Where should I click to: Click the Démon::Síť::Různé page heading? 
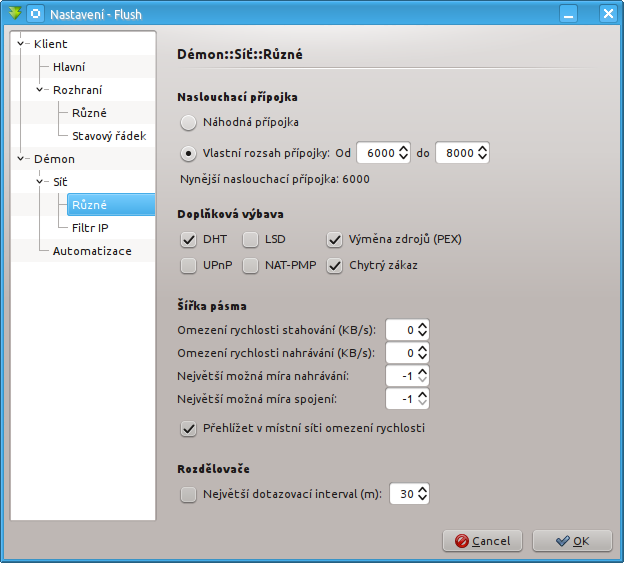click(x=240, y=54)
